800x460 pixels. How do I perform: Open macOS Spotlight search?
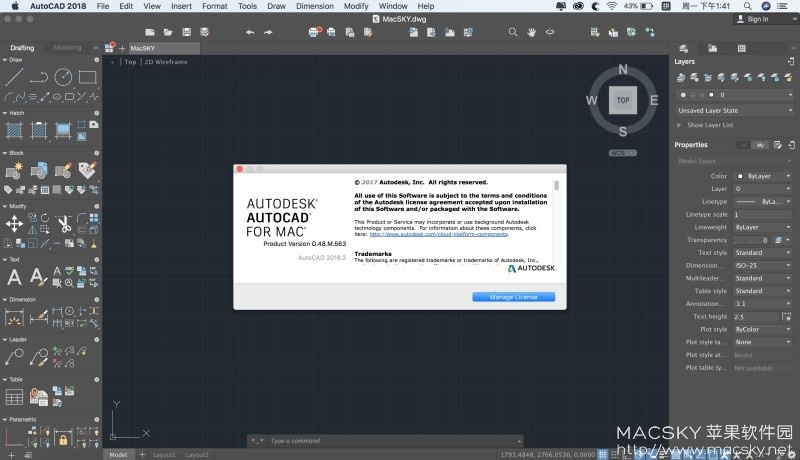tap(747, 6)
